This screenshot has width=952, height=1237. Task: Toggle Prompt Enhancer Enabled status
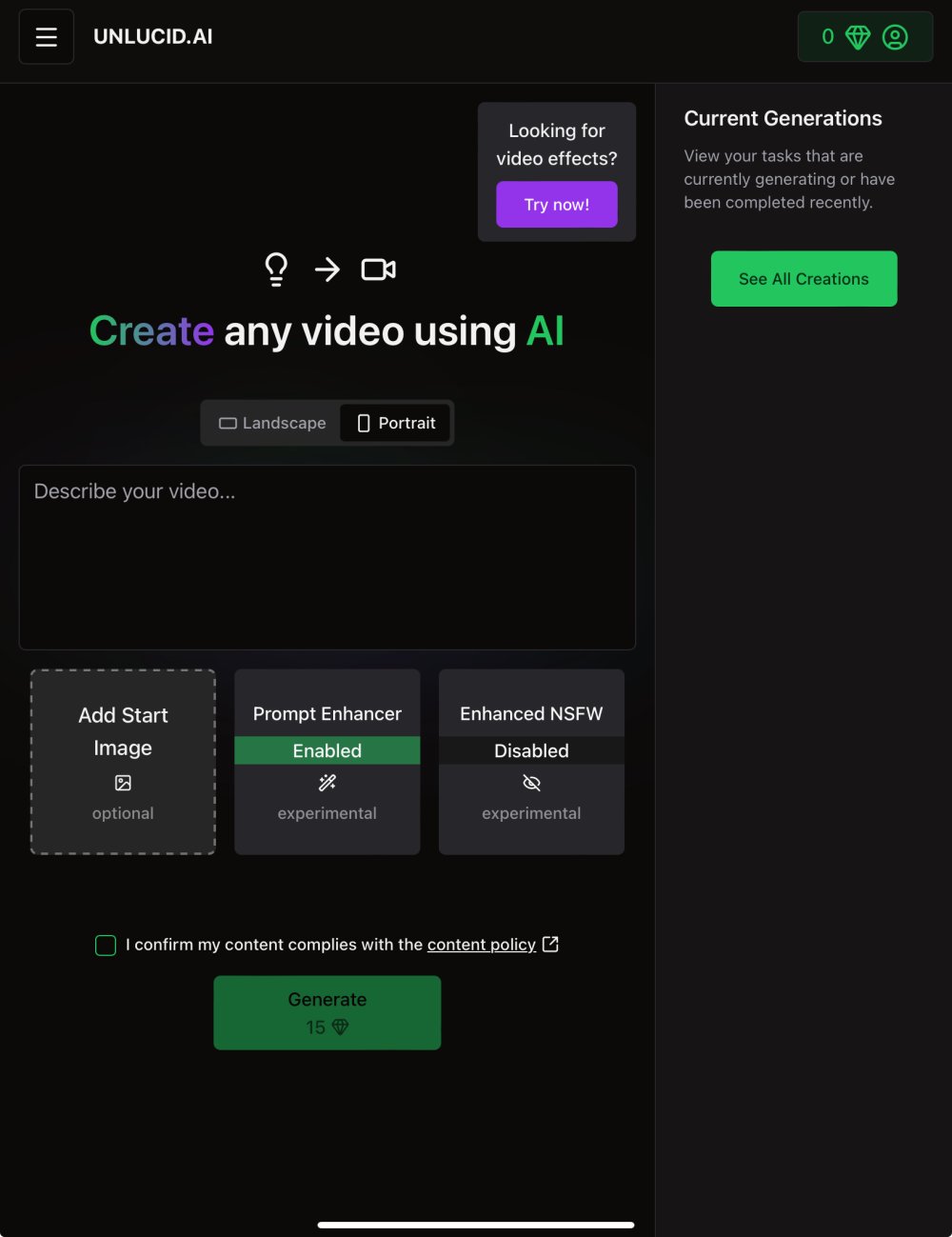pyautogui.click(x=327, y=750)
